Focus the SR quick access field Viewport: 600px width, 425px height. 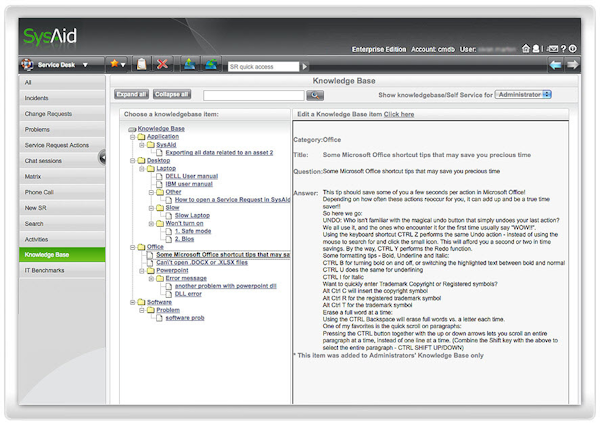tap(263, 67)
